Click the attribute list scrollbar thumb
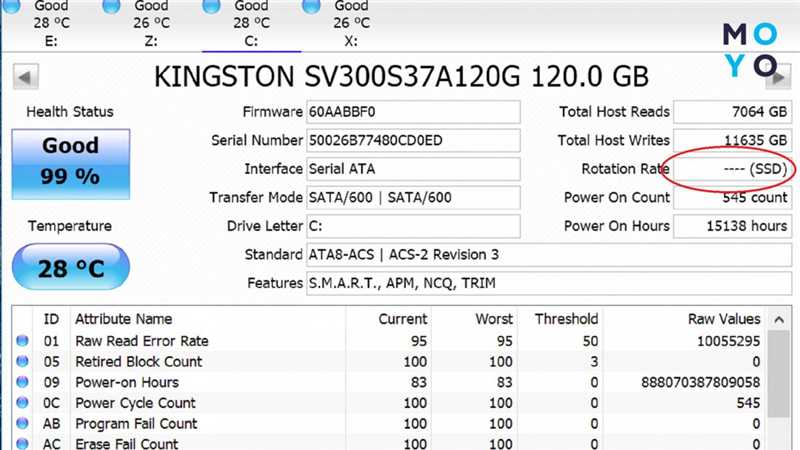Image resolution: width=800 pixels, height=450 pixels. pos(779,374)
